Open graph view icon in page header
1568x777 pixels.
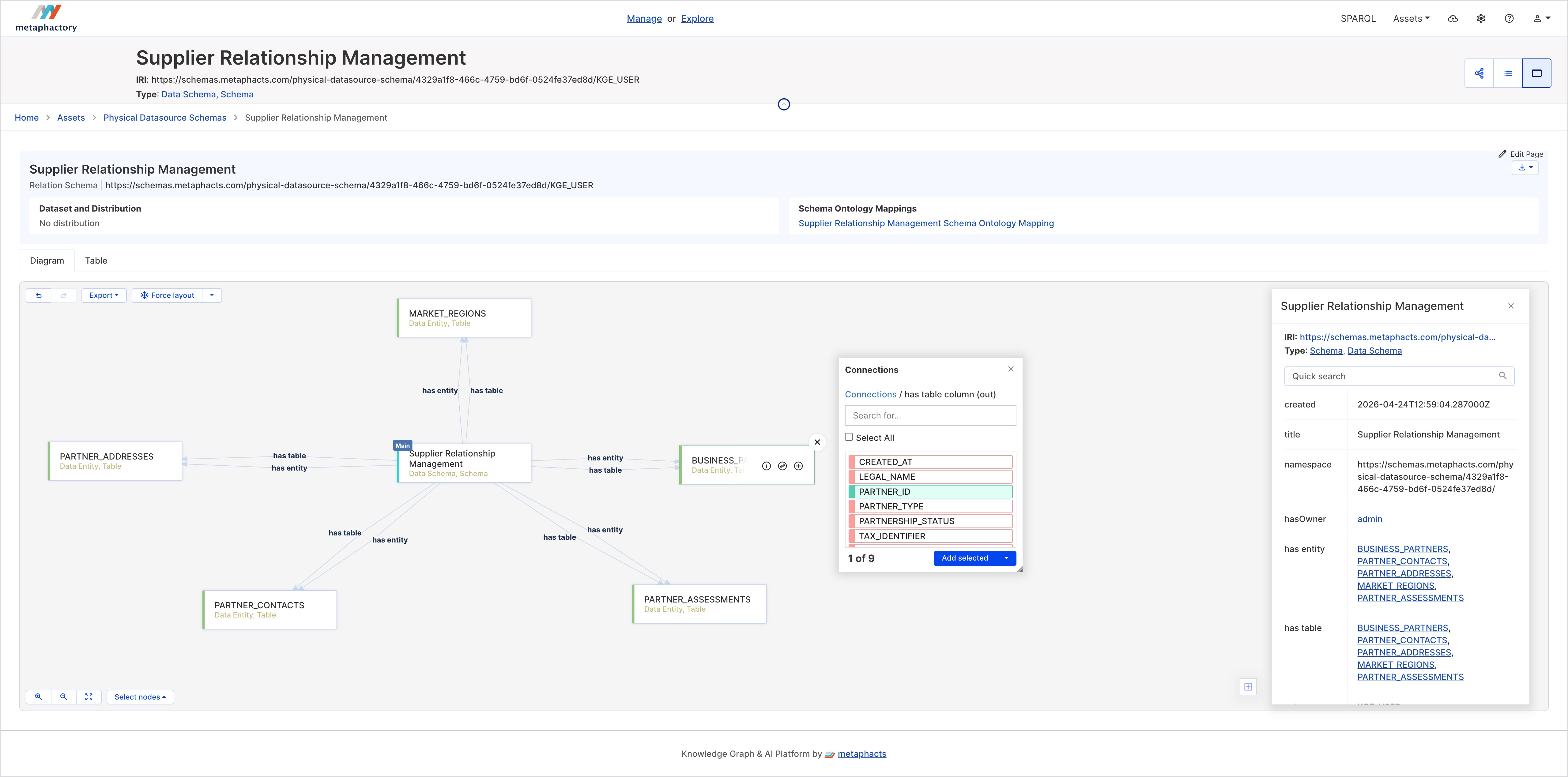click(1479, 73)
